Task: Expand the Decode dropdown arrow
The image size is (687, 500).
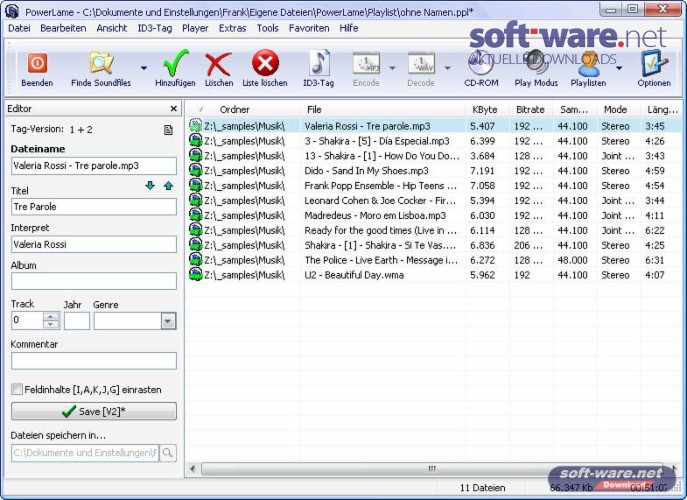Action: [x=447, y=68]
